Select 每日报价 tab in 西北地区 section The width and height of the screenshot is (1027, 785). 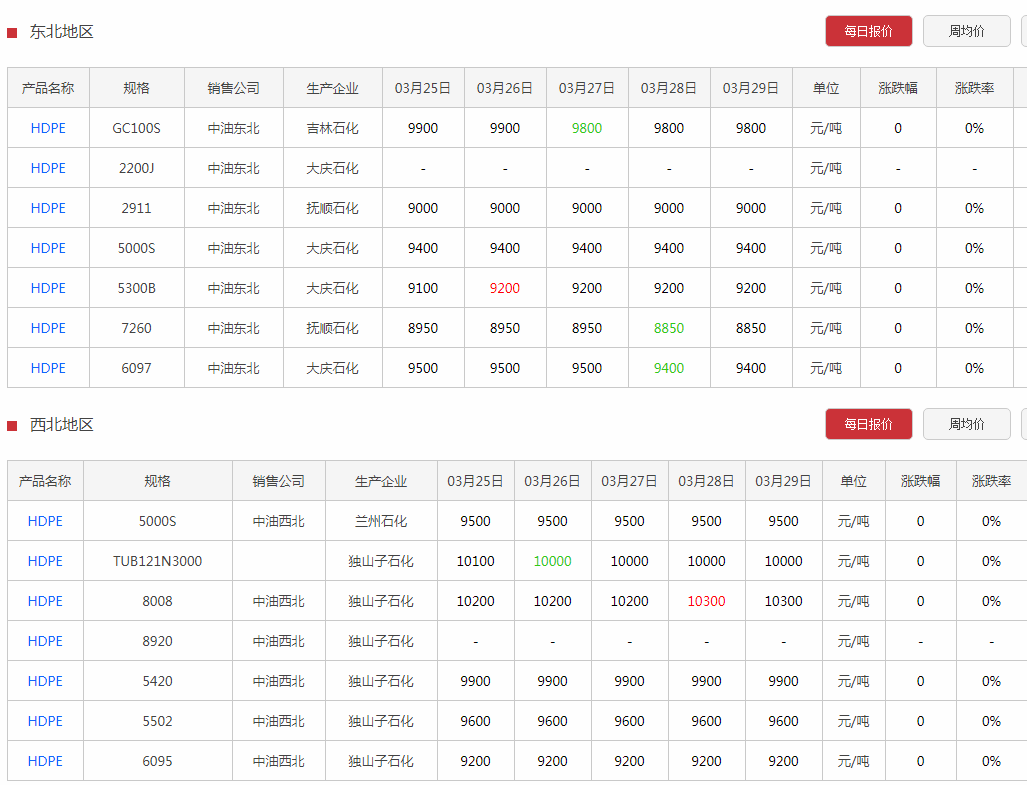868,424
